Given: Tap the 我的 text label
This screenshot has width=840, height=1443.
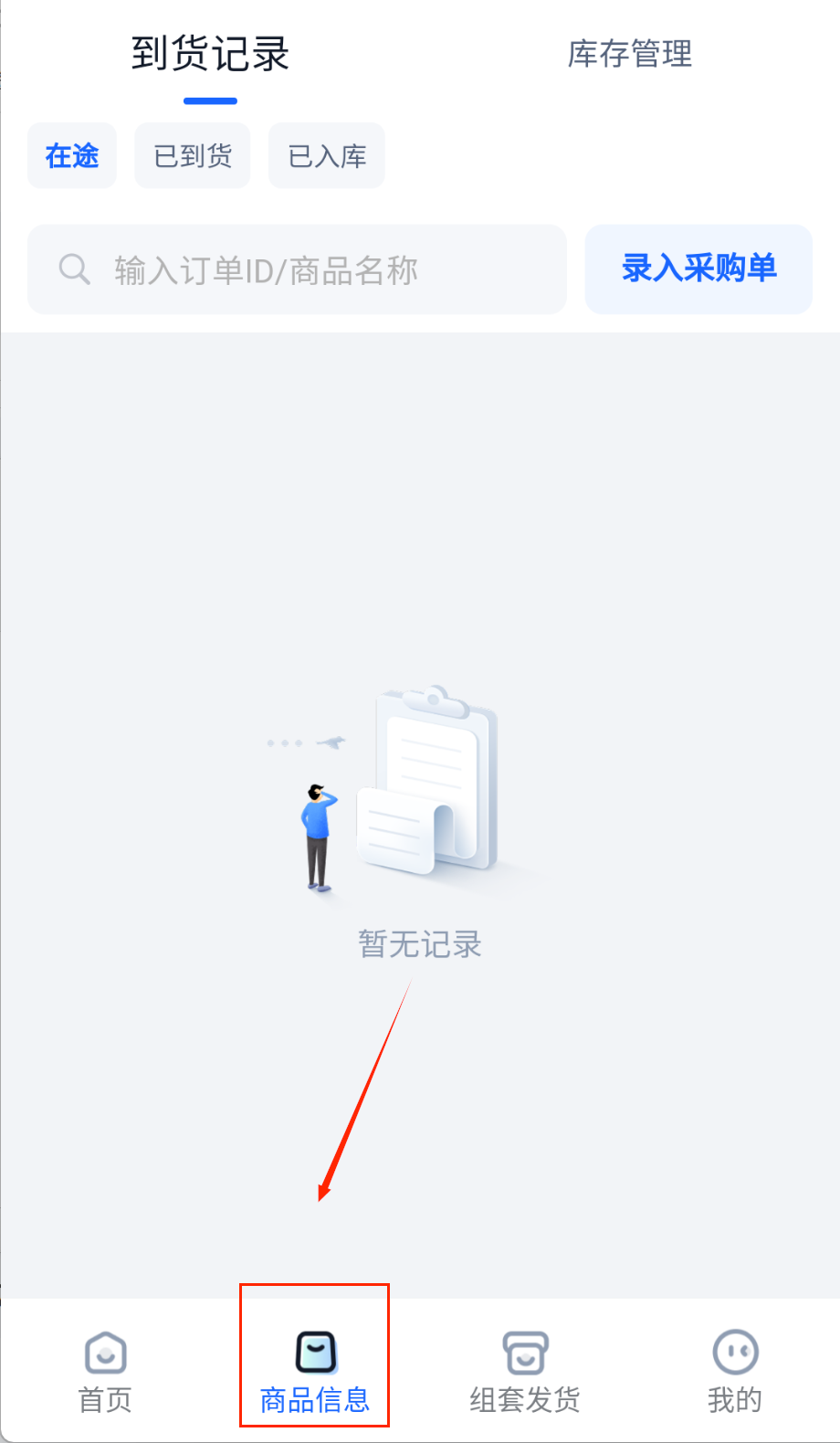Looking at the screenshot, I should (x=735, y=1399).
